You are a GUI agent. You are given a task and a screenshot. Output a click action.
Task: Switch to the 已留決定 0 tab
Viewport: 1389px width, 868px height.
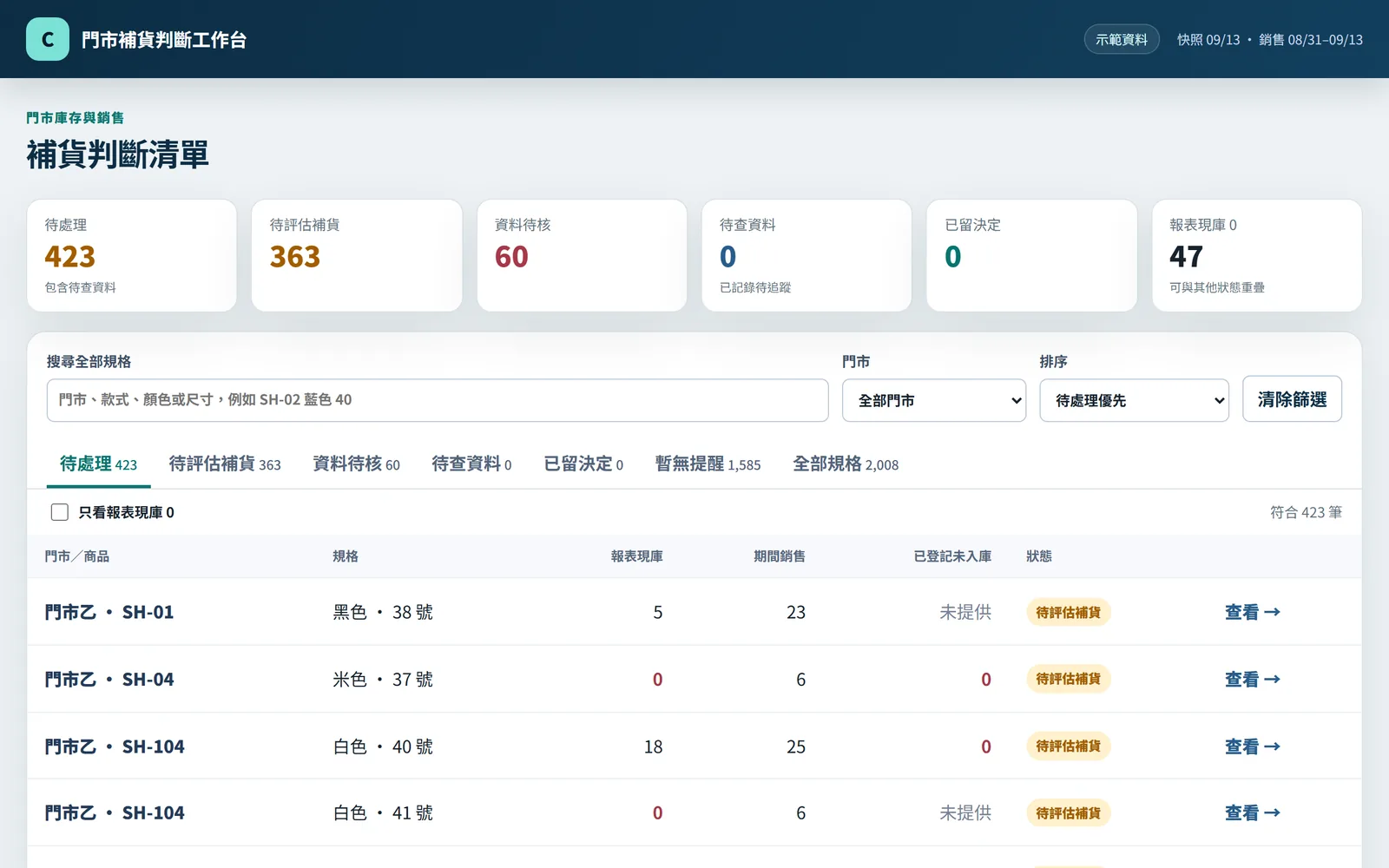pyautogui.click(x=583, y=464)
